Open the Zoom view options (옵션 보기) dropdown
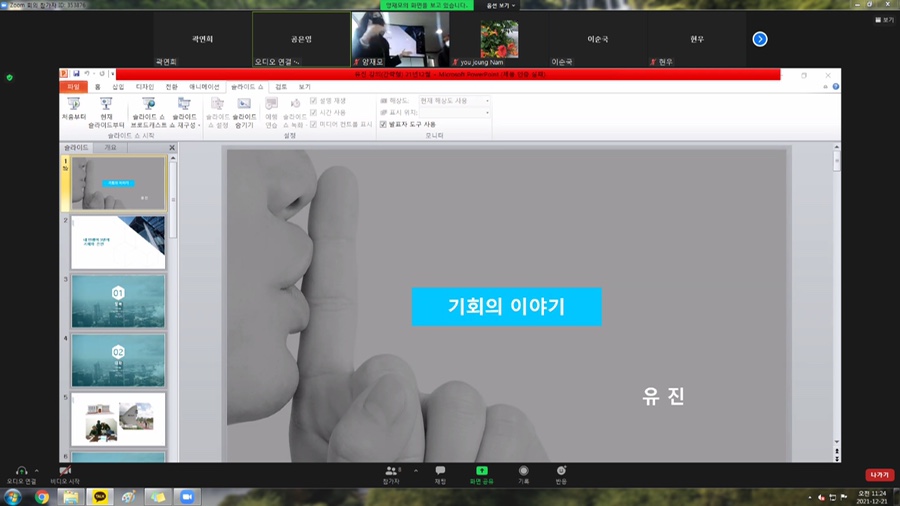Image resolution: width=900 pixels, height=506 pixels. (x=501, y=5)
